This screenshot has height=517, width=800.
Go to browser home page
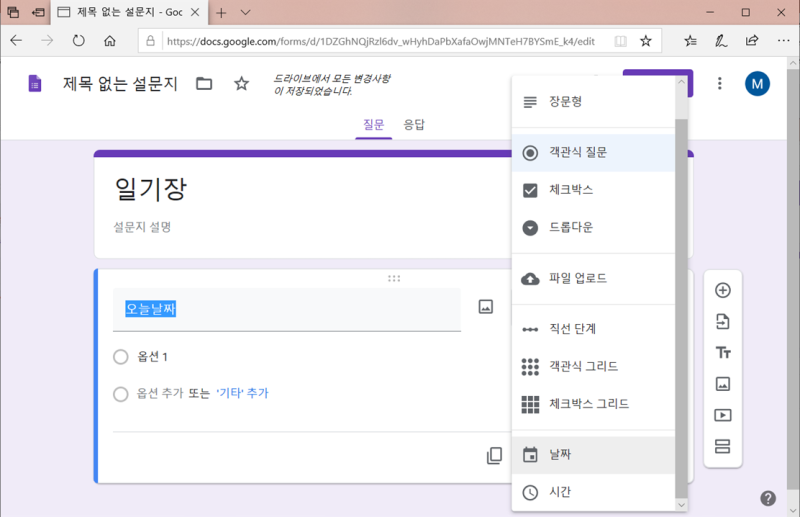pyautogui.click(x=110, y=41)
